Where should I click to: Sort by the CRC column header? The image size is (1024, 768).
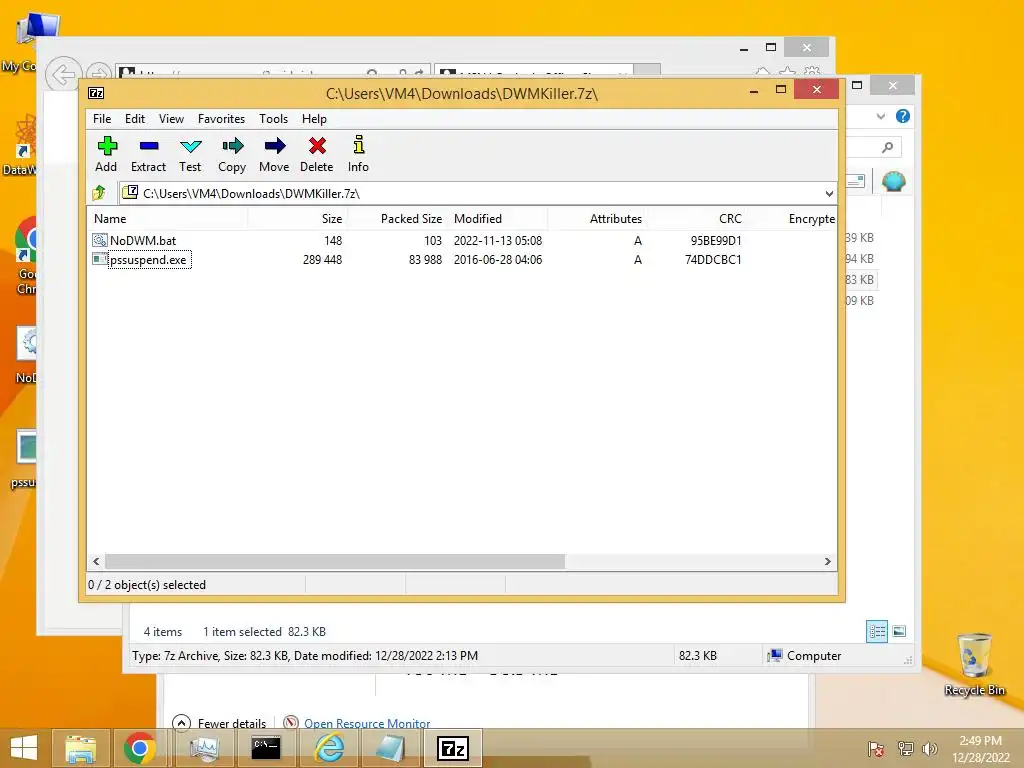tap(697, 219)
